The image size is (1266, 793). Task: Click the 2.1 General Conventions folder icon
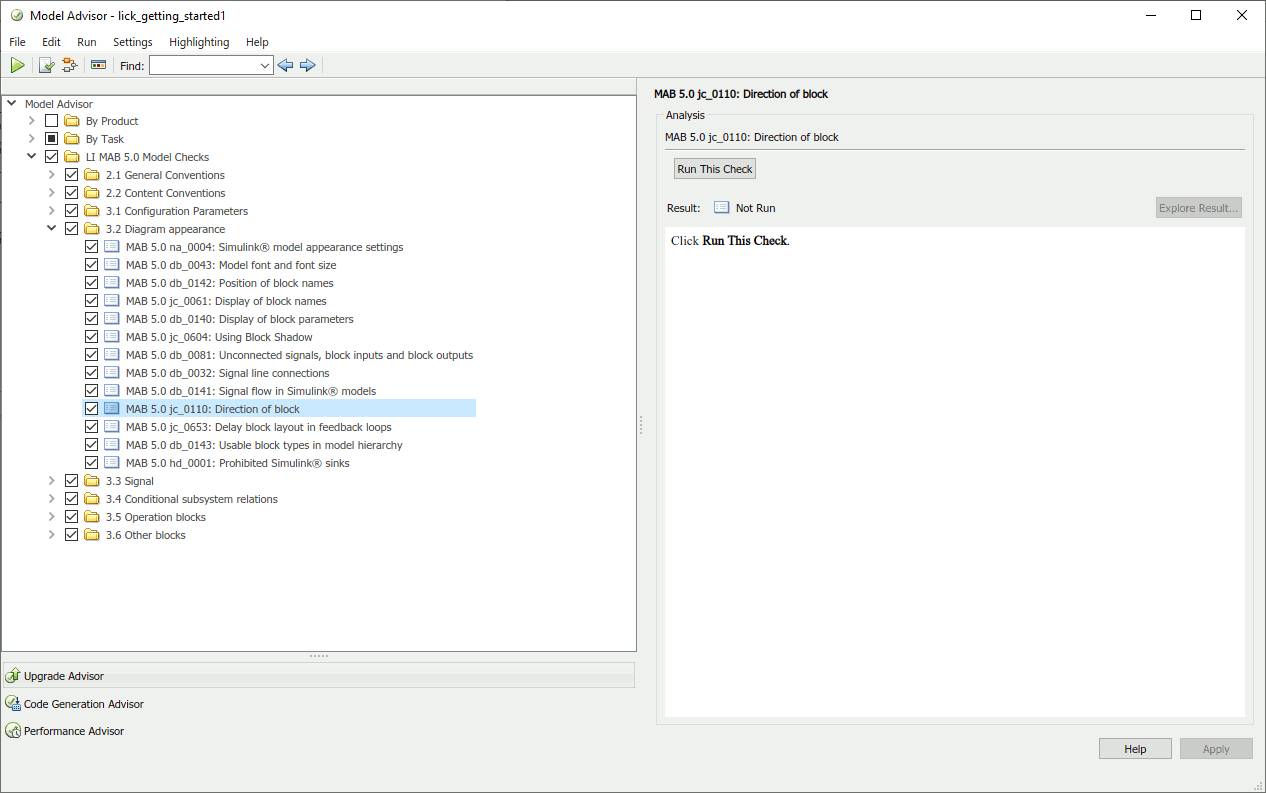point(92,175)
